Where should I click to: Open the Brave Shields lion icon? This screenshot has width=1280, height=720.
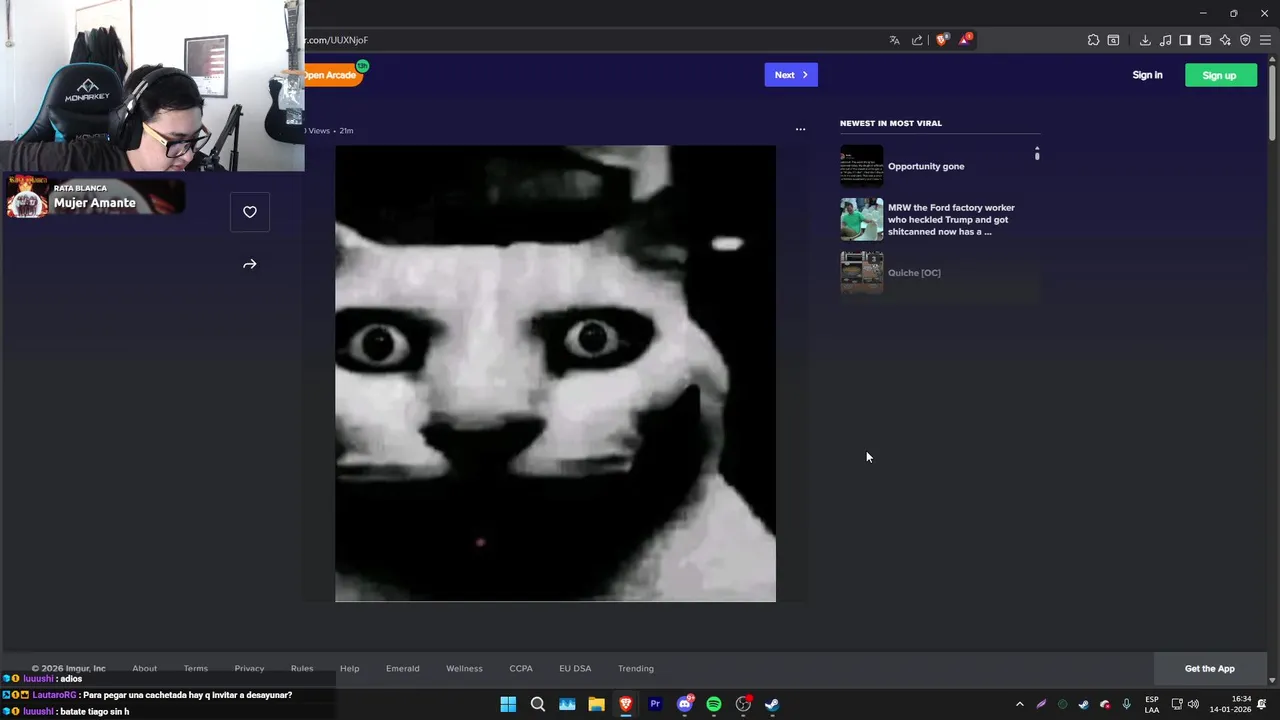941,40
